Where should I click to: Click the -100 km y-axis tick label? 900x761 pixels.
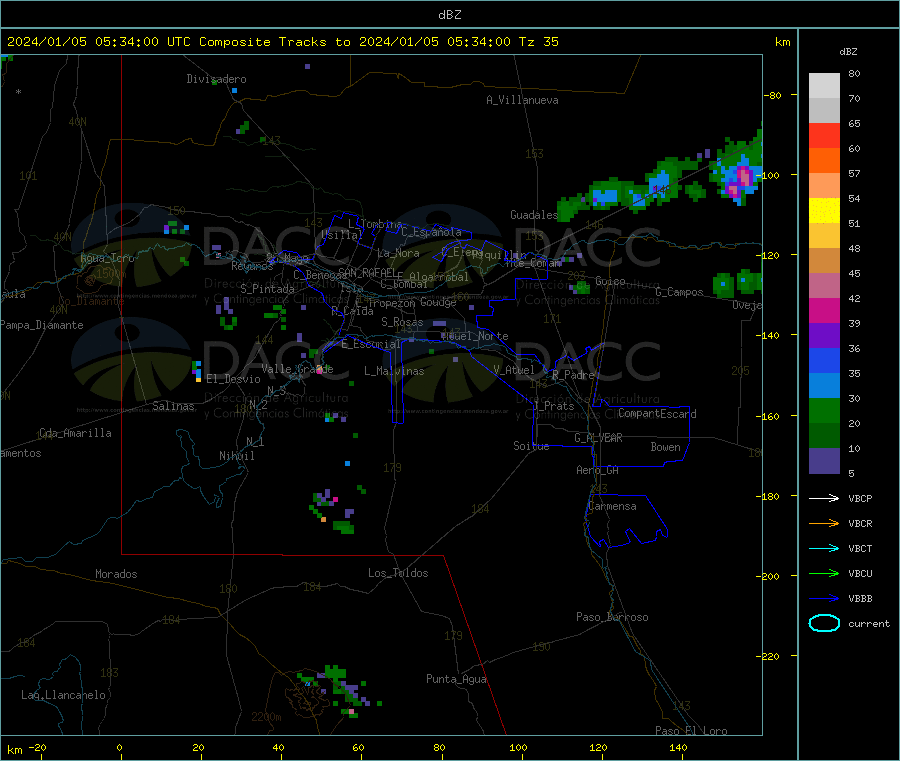[770, 175]
